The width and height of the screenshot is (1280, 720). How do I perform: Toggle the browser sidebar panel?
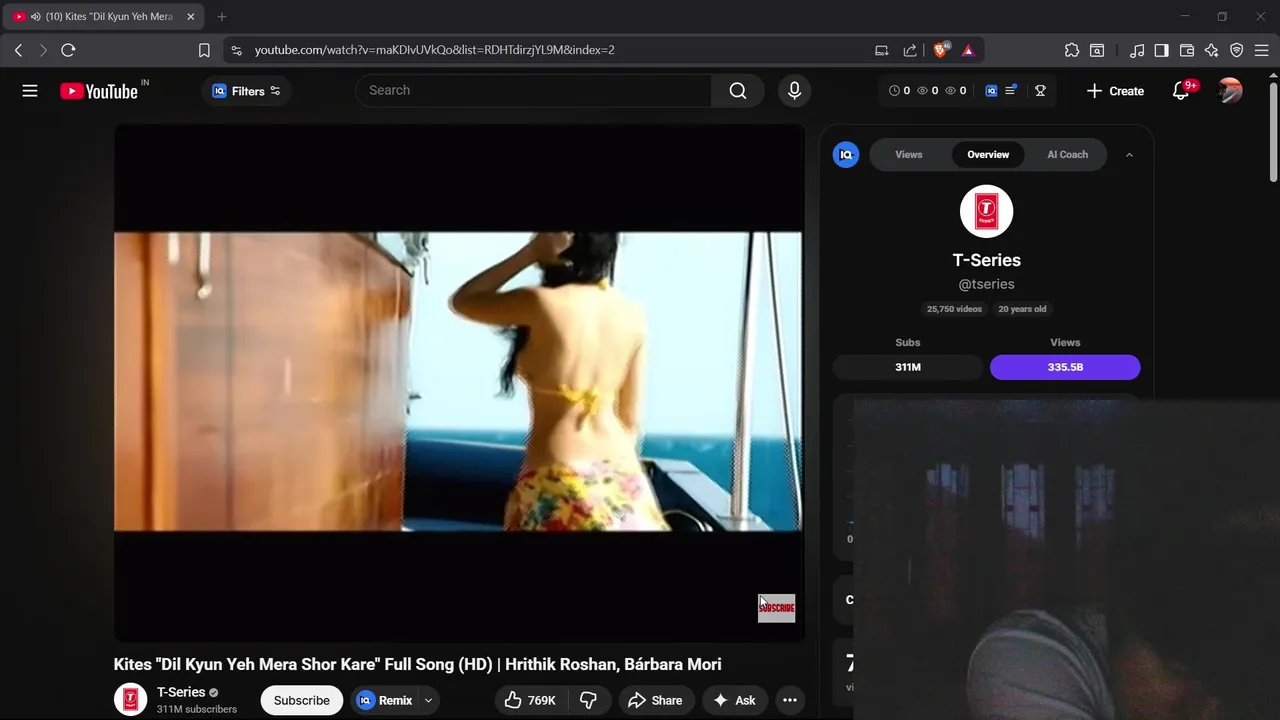pos(1161,50)
